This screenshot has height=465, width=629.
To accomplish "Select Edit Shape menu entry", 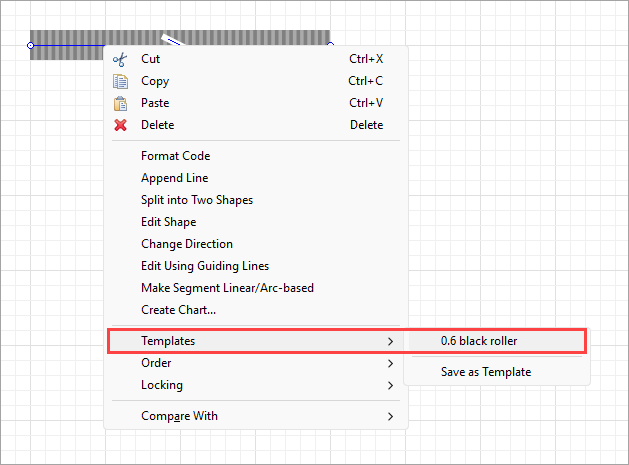I will coord(168,222).
